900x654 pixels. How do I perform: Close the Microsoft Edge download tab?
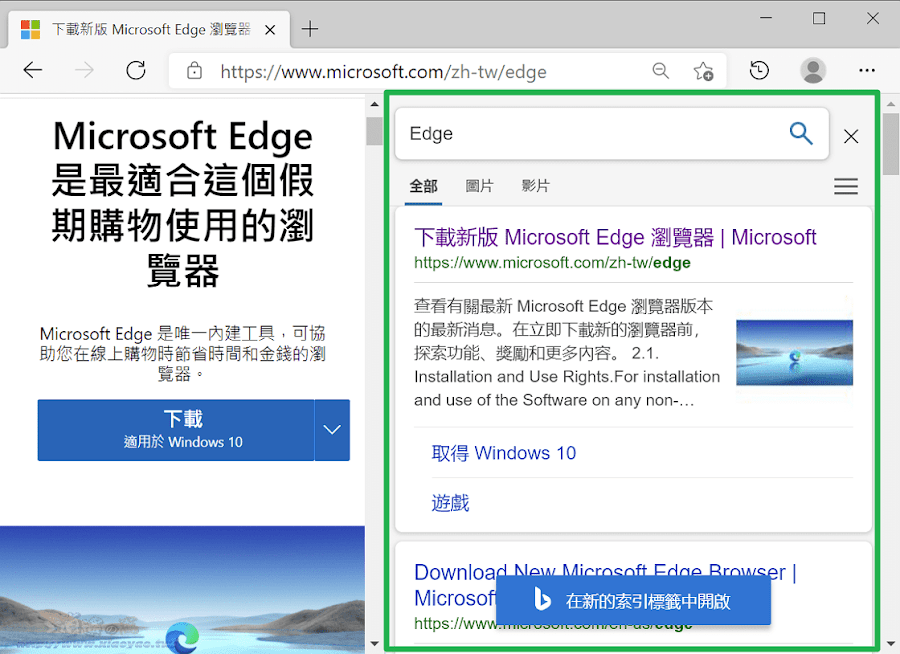[270, 30]
